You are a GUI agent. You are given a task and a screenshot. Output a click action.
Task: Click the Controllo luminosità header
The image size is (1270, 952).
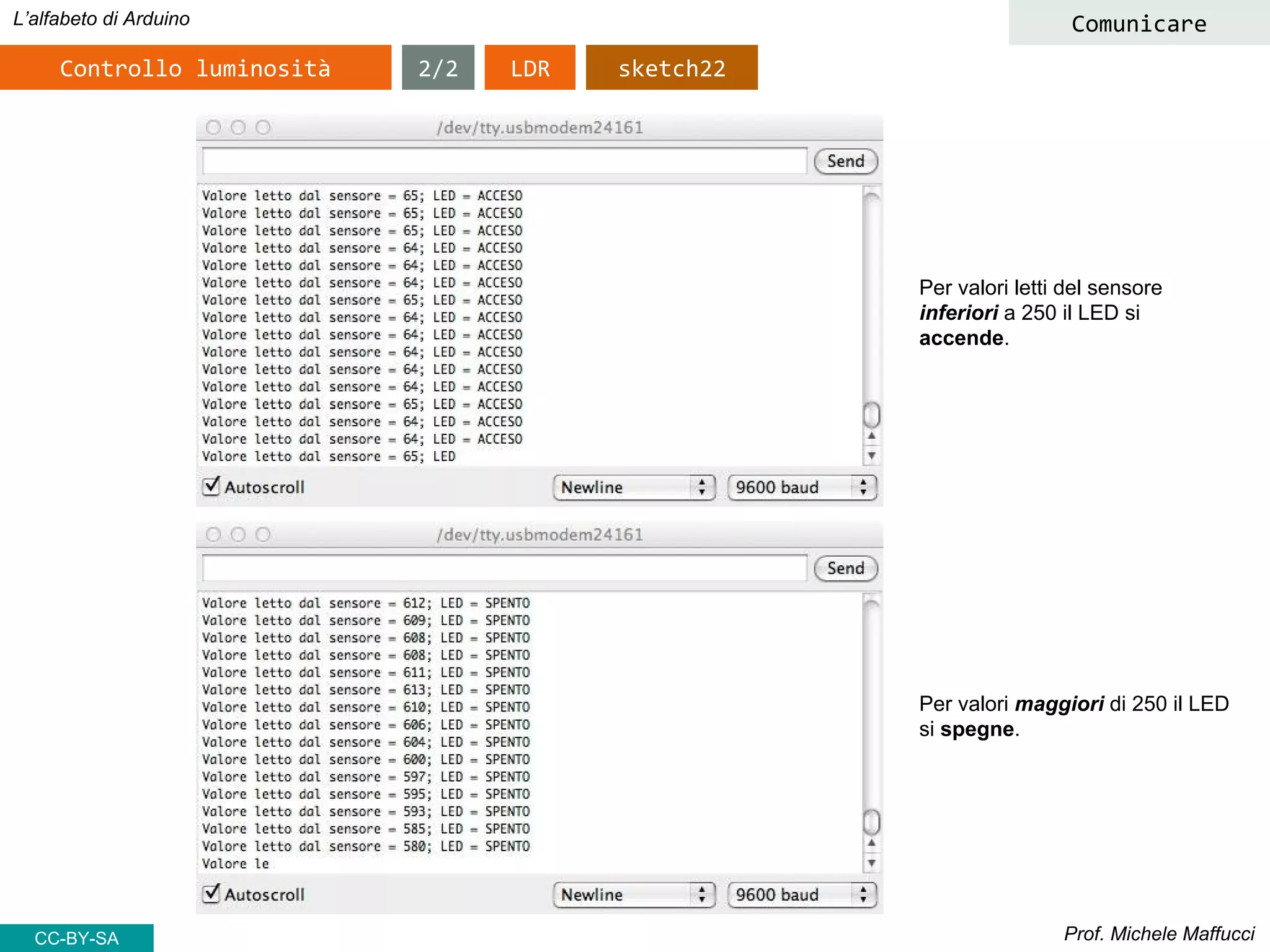point(195,68)
